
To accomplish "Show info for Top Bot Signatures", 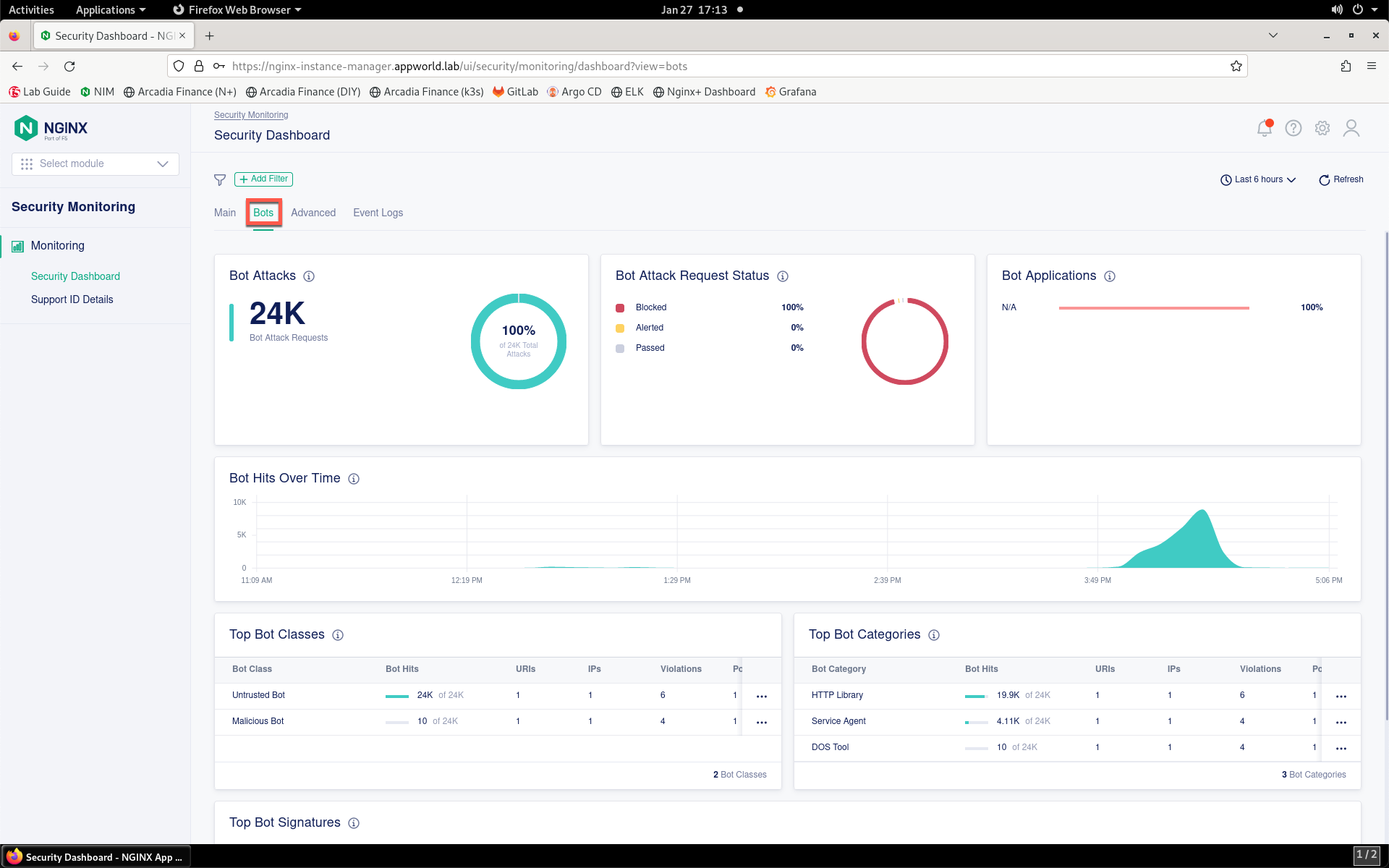I will click(354, 823).
